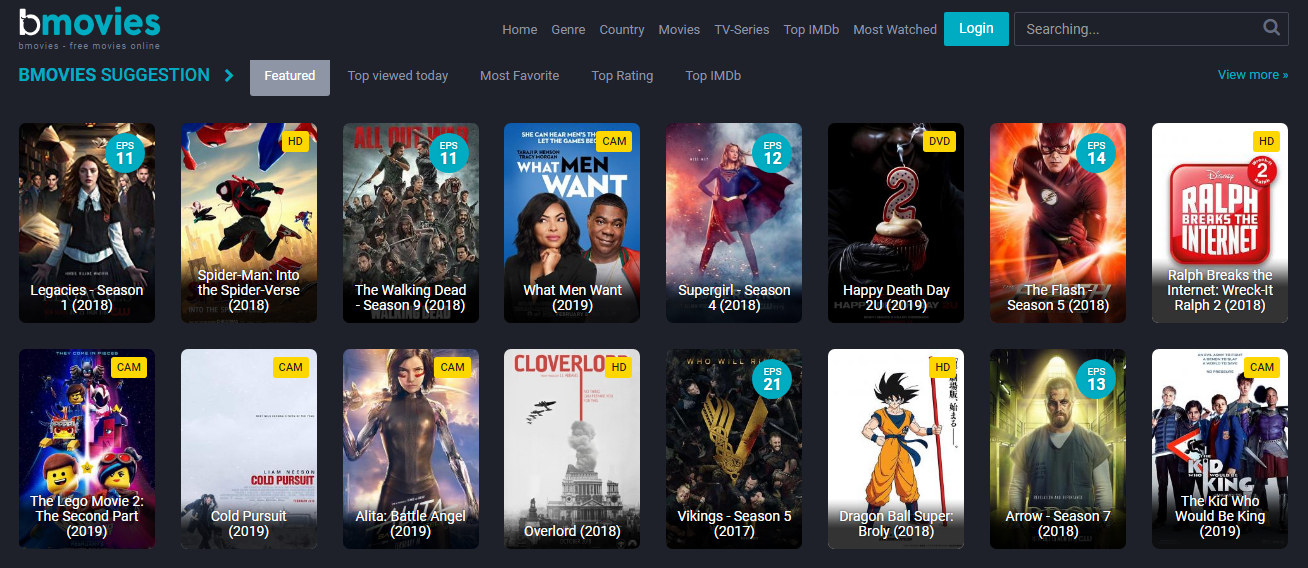Screen dimensions: 1308x568
Task: Click the arrow beside BMOVIES SUGGESTION
Action: coord(229,75)
